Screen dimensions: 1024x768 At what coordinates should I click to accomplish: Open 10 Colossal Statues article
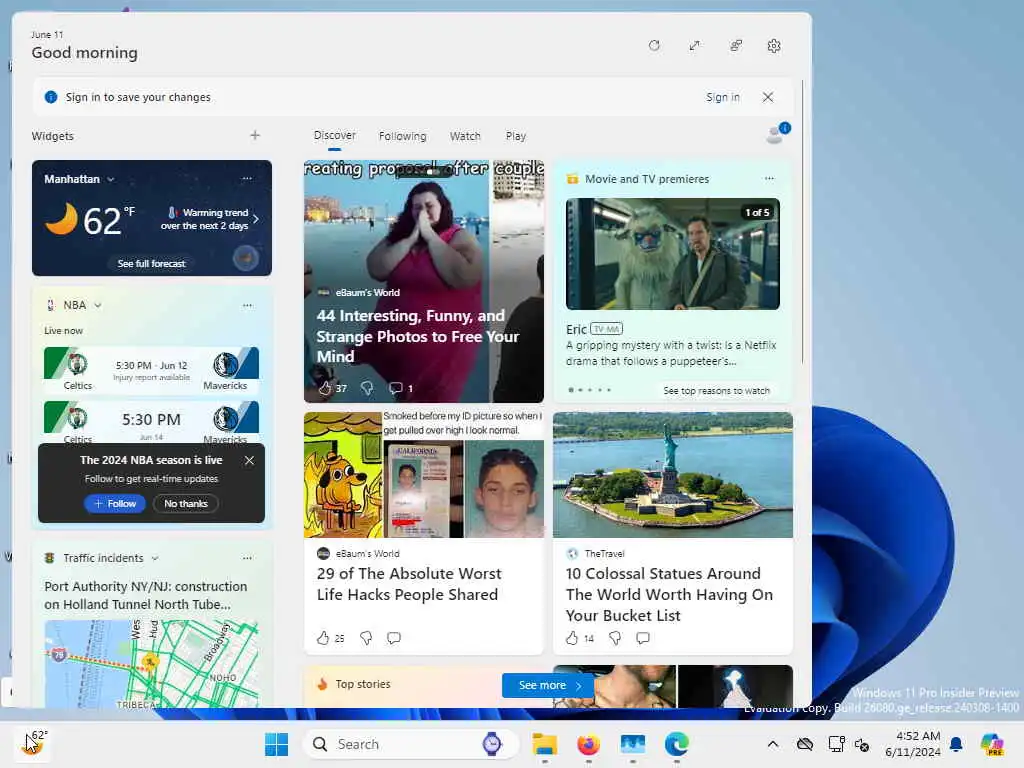[669, 594]
